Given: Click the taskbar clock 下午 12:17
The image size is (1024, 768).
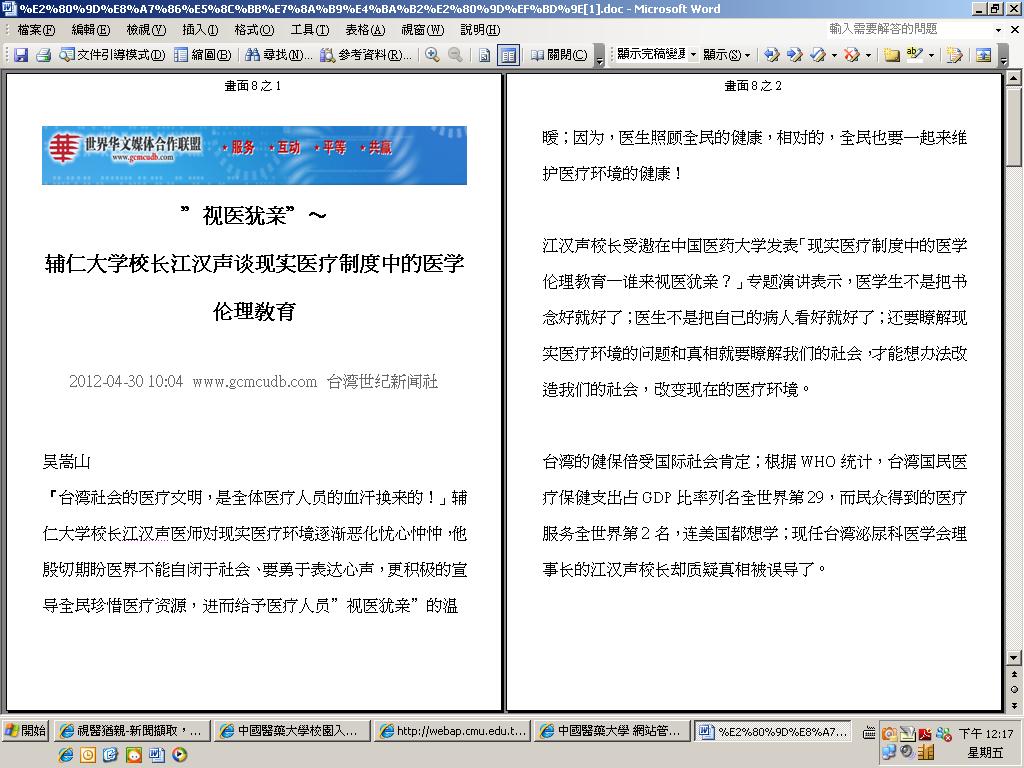Looking at the screenshot, I should click(985, 733).
